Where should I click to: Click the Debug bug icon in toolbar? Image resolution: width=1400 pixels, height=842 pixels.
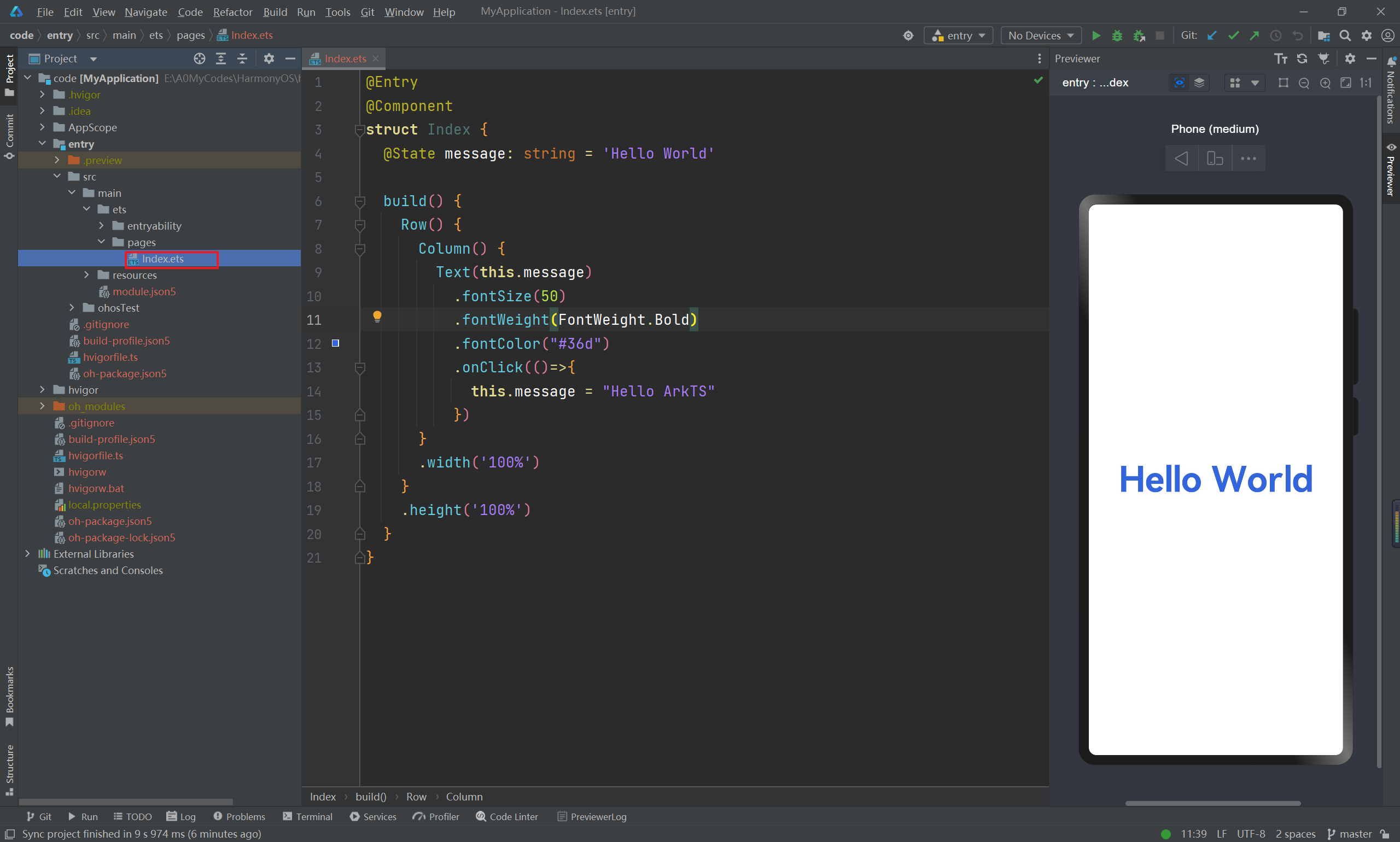pyautogui.click(x=1117, y=36)
